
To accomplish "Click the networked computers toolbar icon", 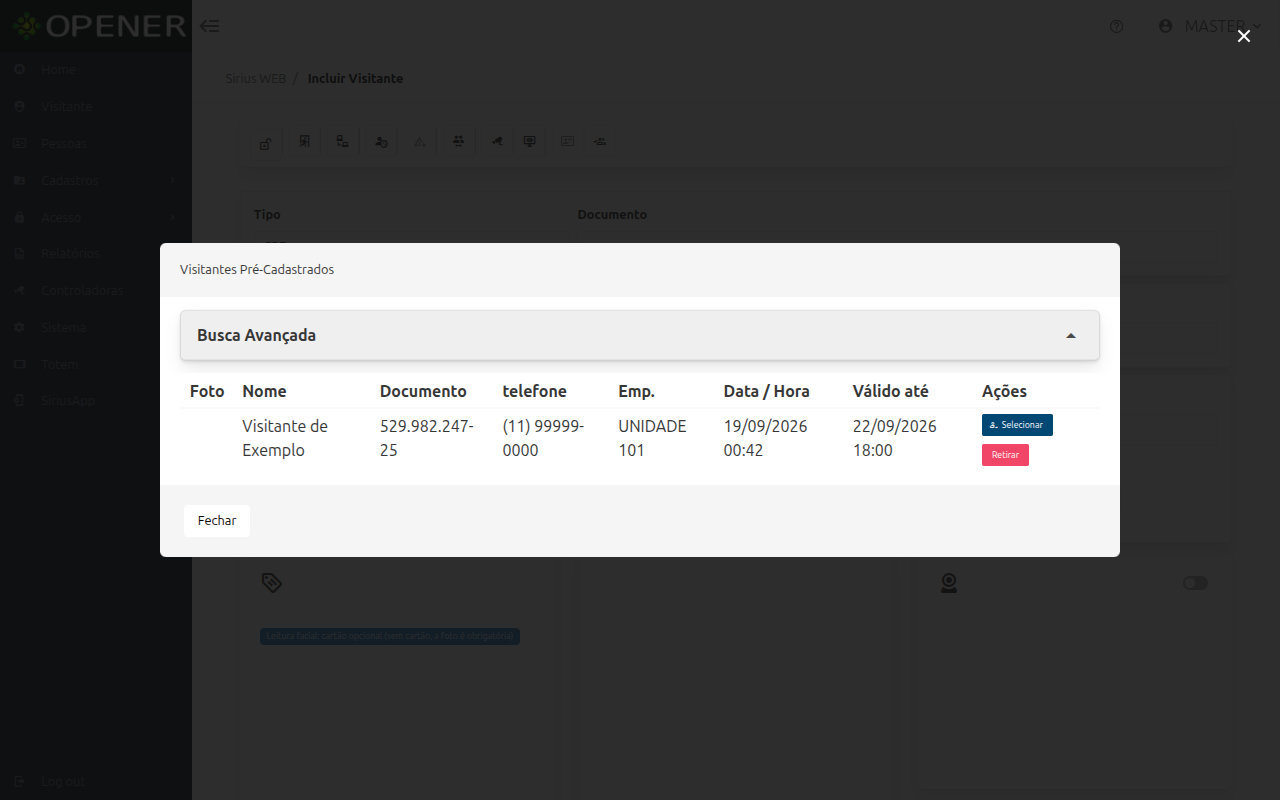I will click(x=342, y=141).
